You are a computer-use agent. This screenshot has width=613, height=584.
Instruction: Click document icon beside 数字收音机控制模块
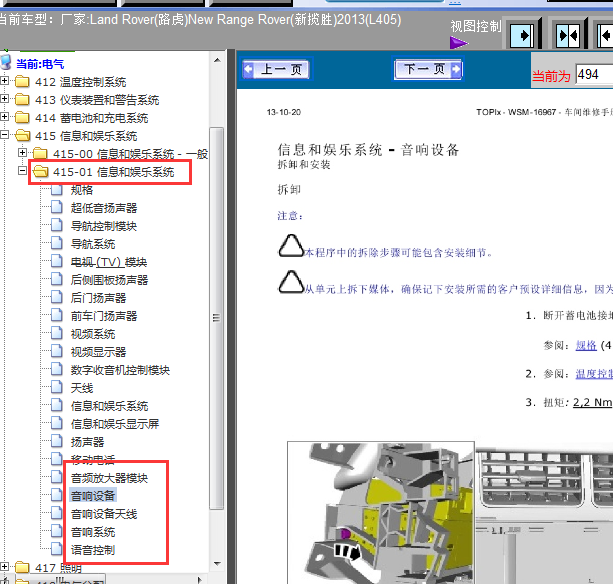point(57,368)
